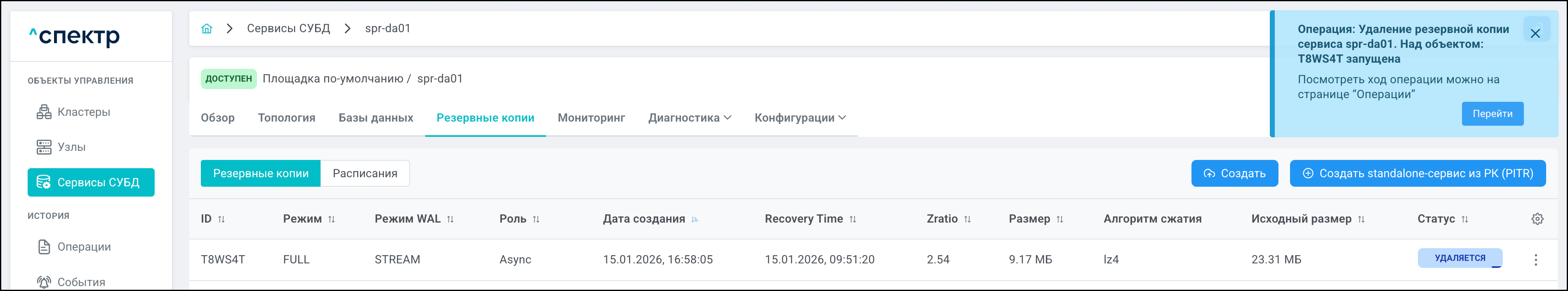Open the table column settings gear
Viewport: 1568px width, 291px height.
1537,219
